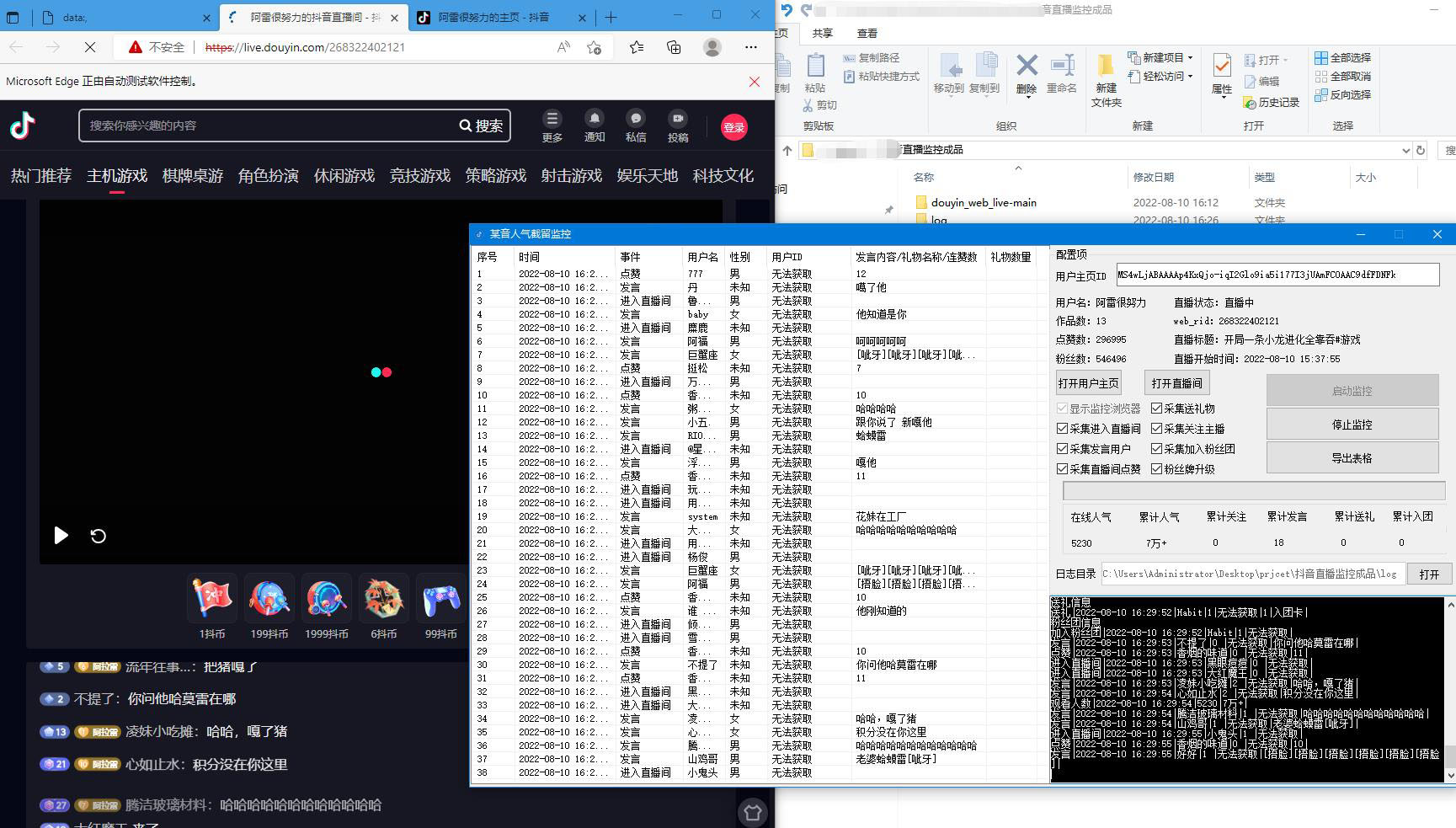Open the 共享 ribbon tab
The height and width of the screenshot is (828, 1456).
[x=823, y=33]
